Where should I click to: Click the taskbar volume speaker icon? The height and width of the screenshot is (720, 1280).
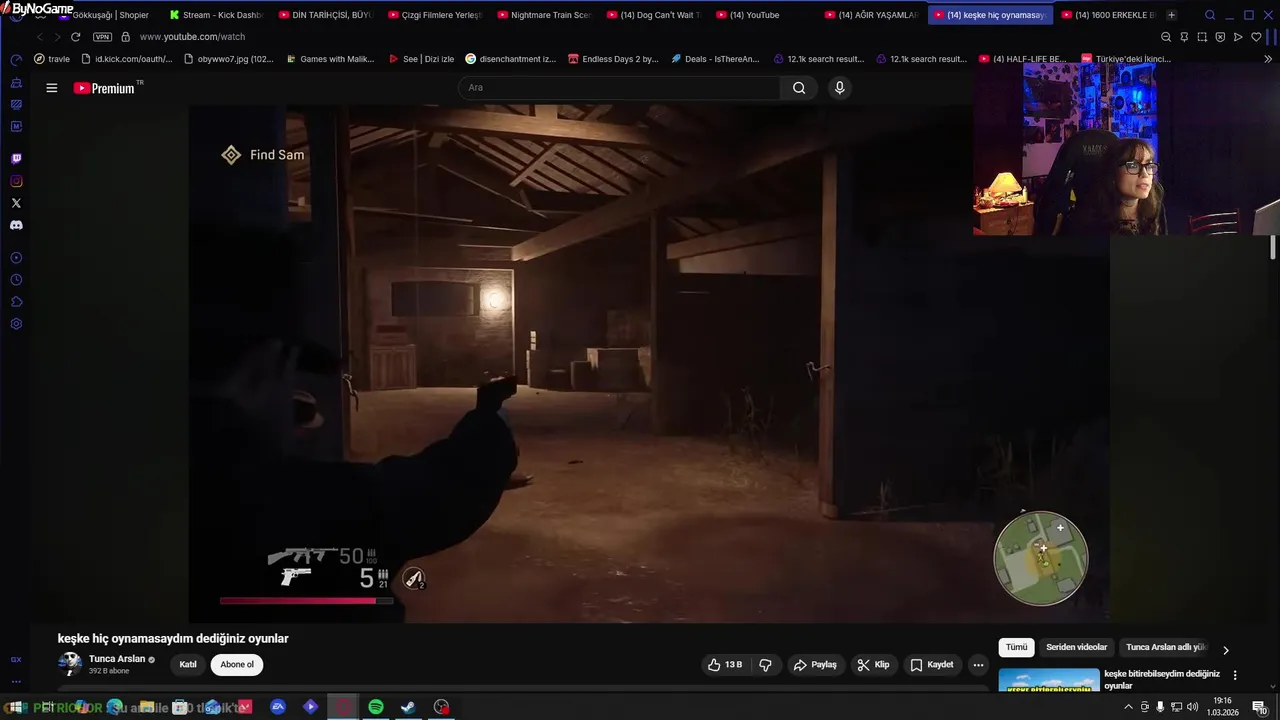pyautogui.click(x=1192, y=707)
